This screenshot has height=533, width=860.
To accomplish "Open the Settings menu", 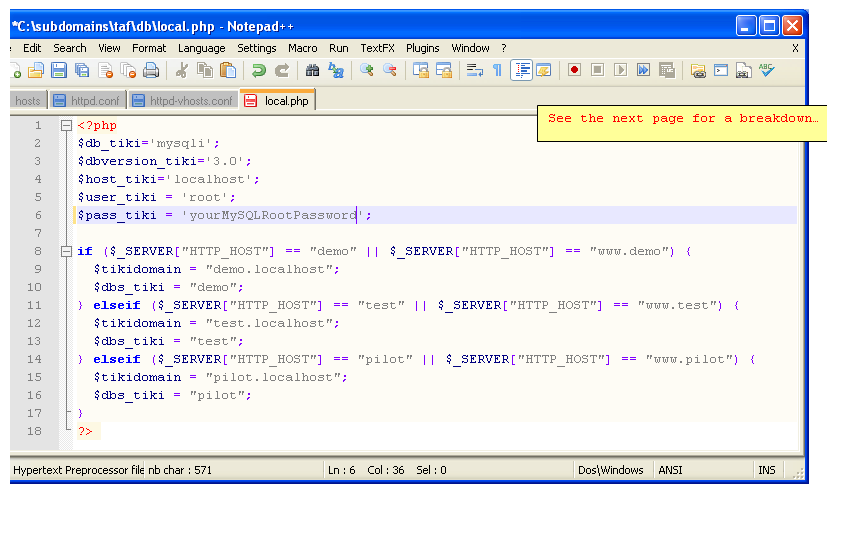I will (257, 48).
